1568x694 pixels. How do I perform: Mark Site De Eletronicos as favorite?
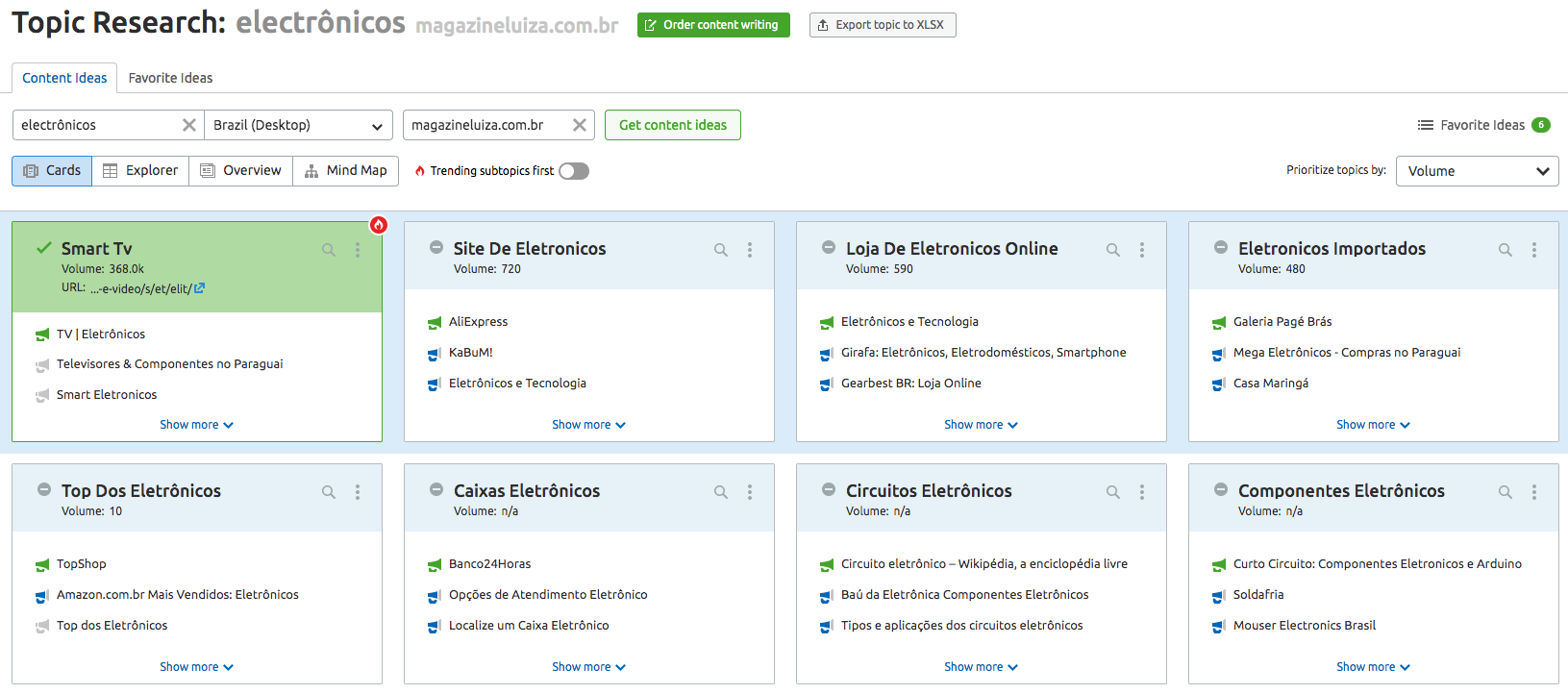tap(436, 247)
